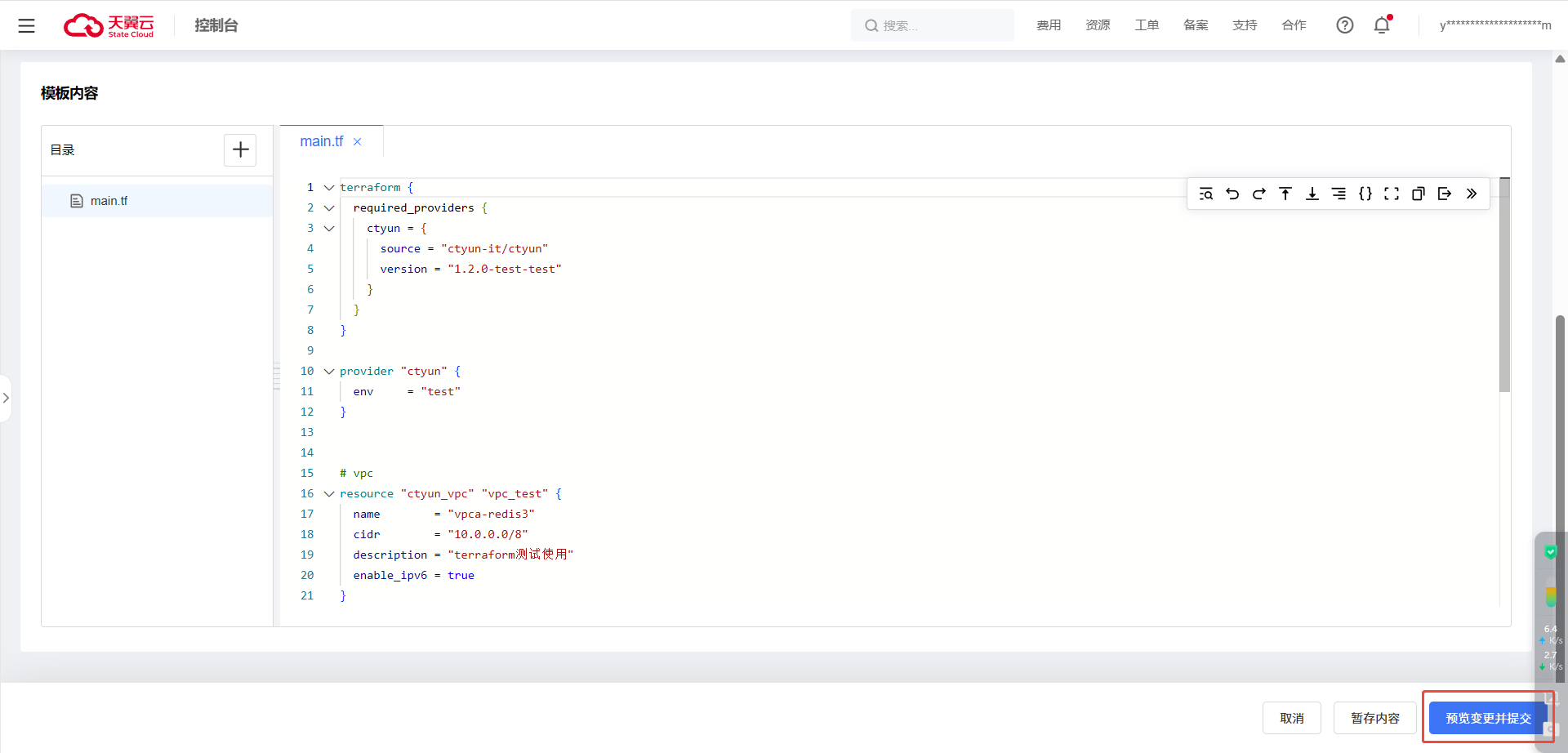1568x753 pixels.
Task: Close the main.tf editor tab
Action: click(x=358, y=142)
